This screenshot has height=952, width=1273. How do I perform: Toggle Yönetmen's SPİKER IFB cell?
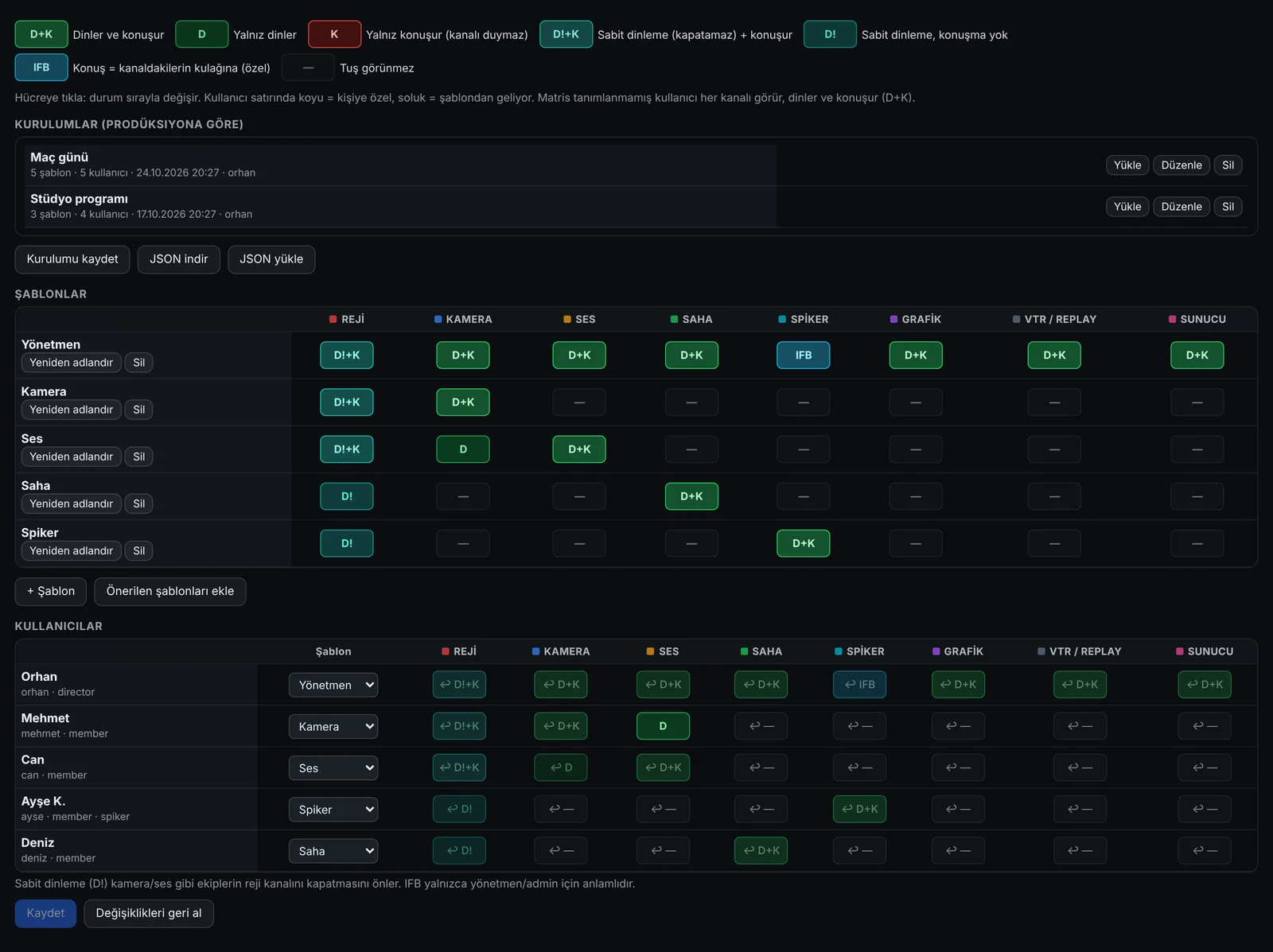803,355
